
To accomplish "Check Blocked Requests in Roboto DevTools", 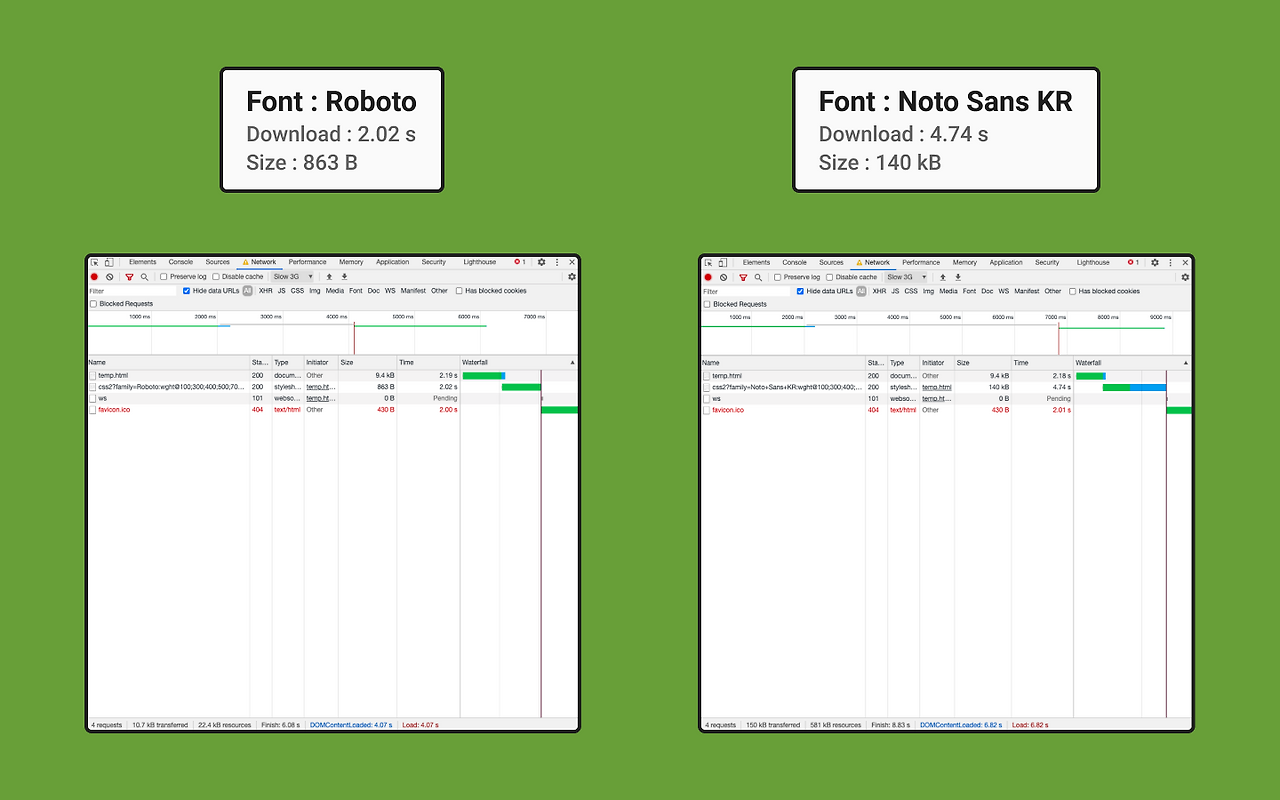I will pyautogui.click(x=94, y=304).
